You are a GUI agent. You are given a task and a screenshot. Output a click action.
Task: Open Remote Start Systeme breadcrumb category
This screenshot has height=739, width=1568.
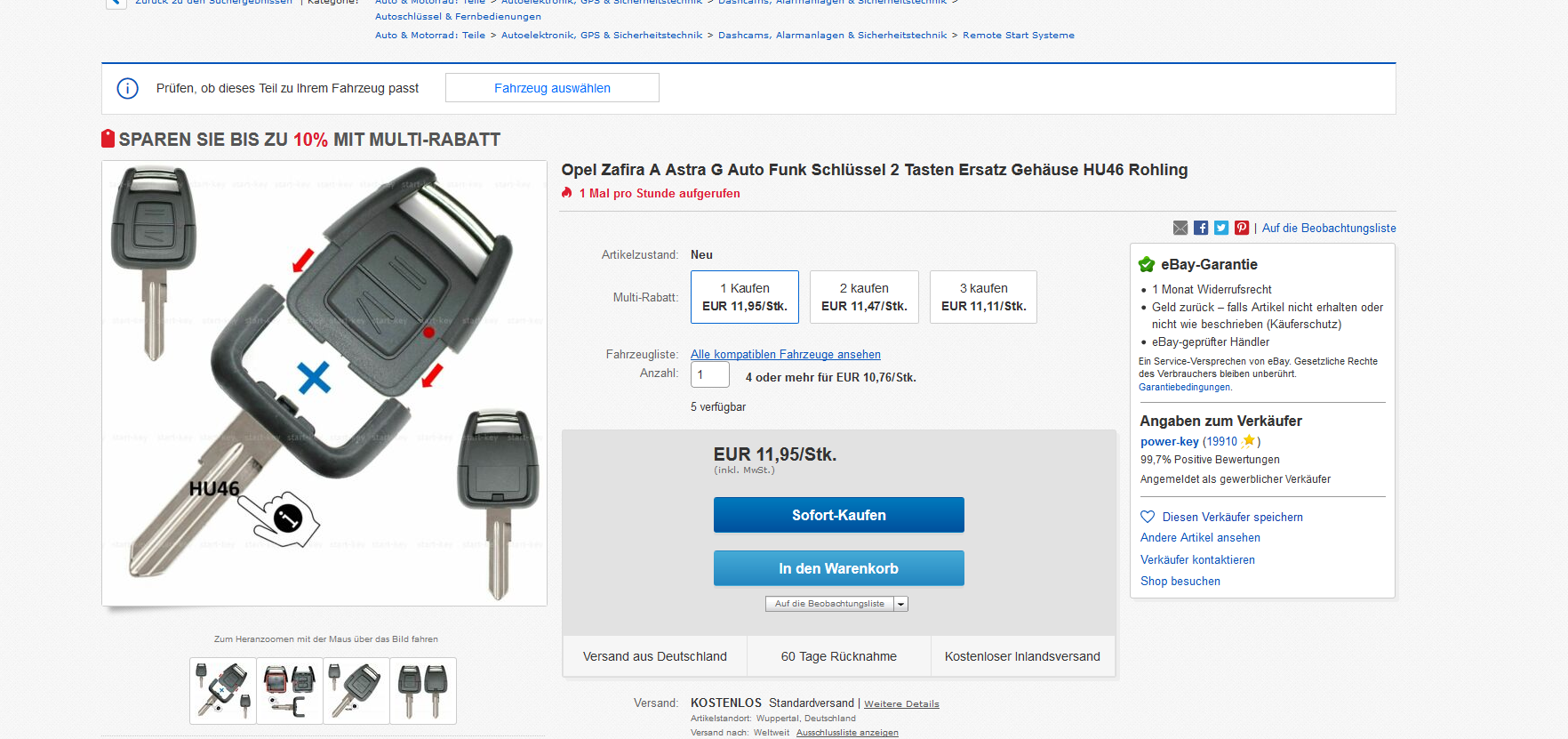pyautogui.click(x=1019, y=36)
